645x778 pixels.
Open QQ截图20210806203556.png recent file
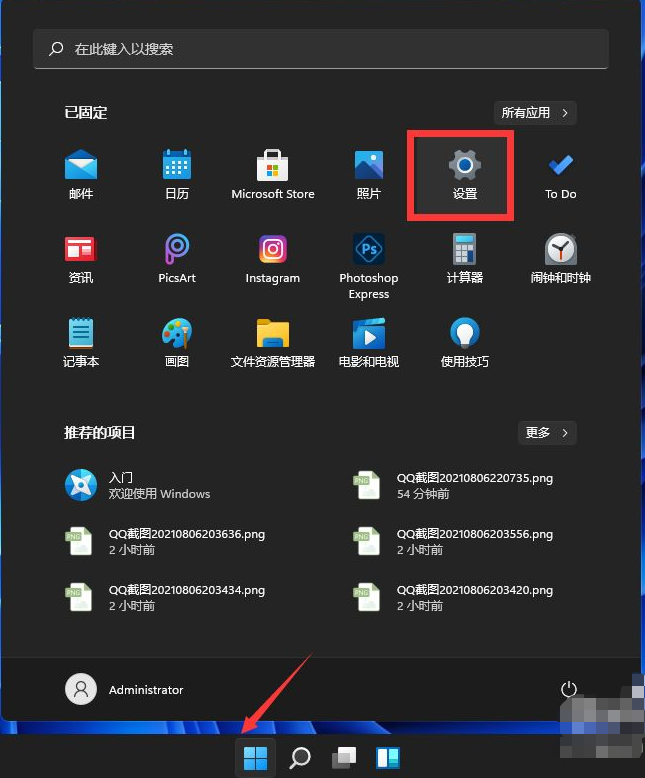click(x=452, y=541)
